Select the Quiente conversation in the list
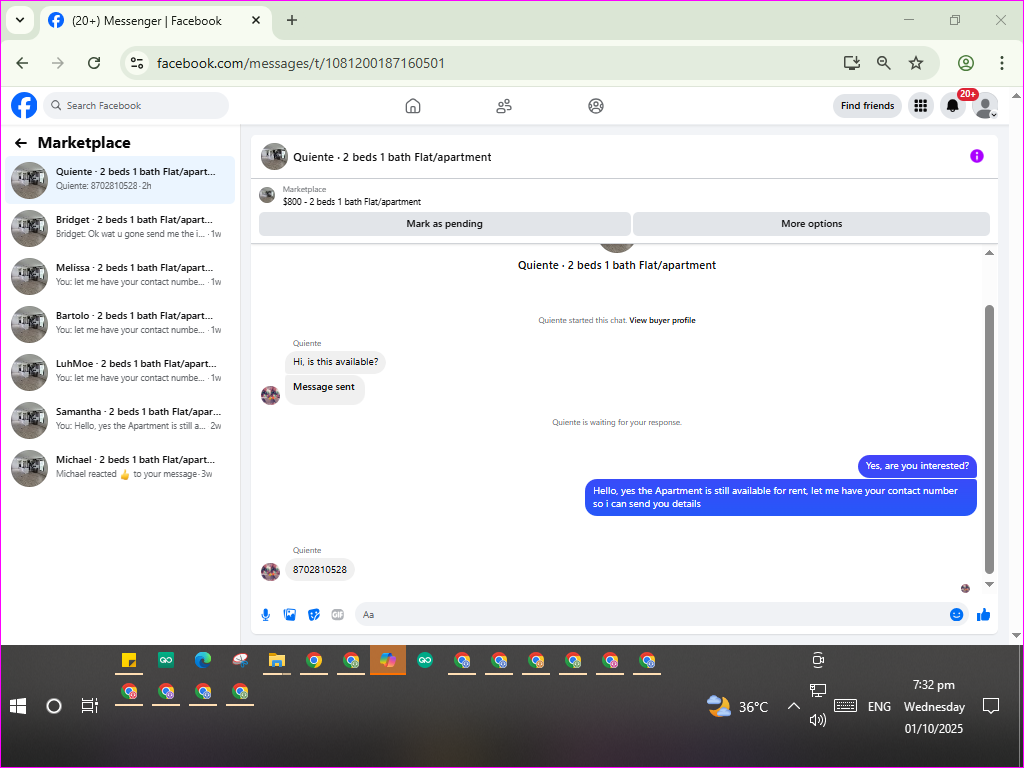 [x=120, y=180]
